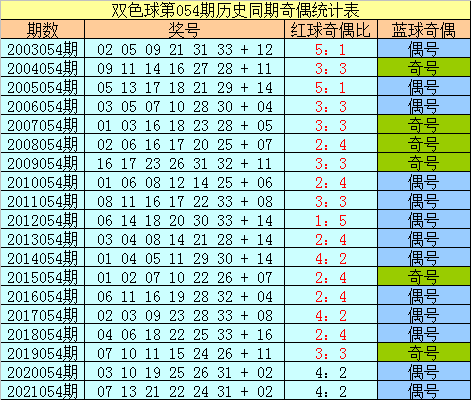Click the period cell 2010054期

(x=42, y=182)
